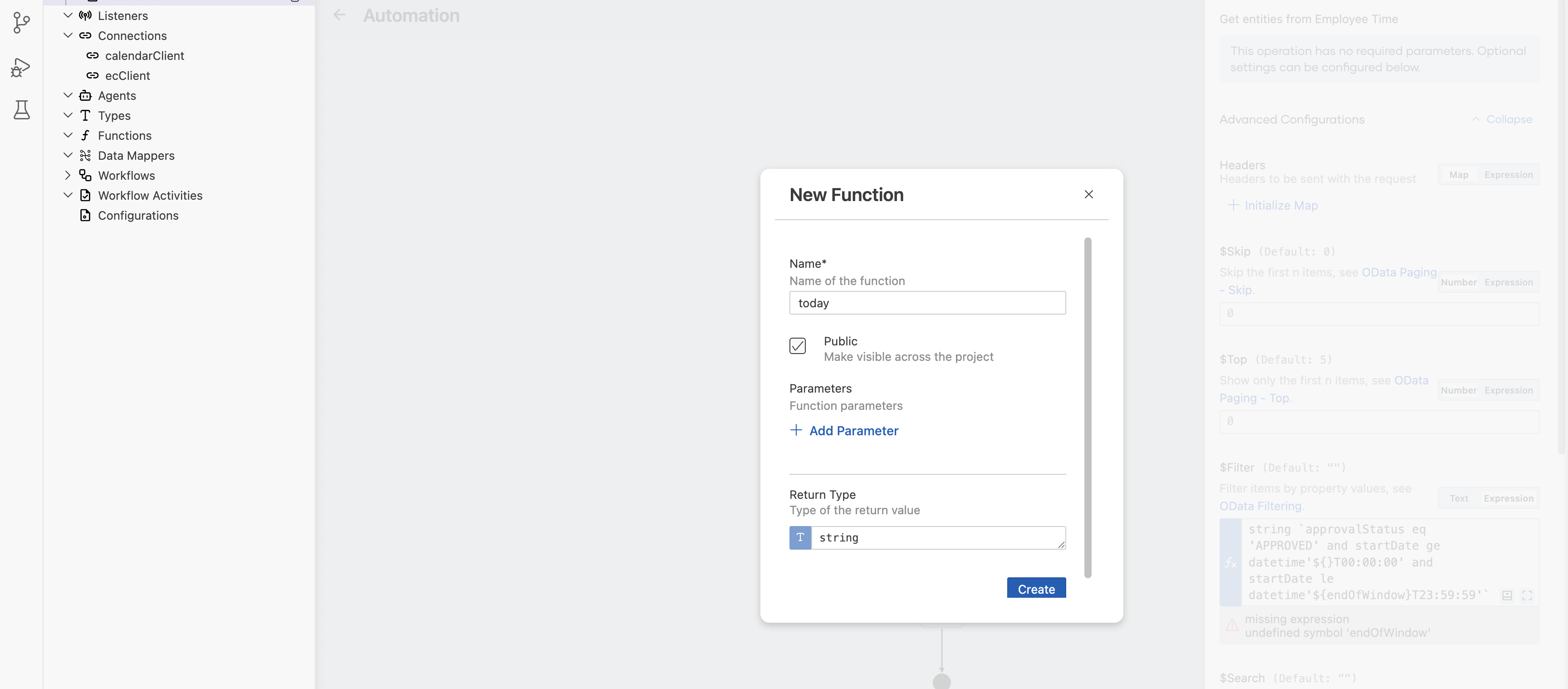
Task: Click the Create button
Action: pos(1036,589)
